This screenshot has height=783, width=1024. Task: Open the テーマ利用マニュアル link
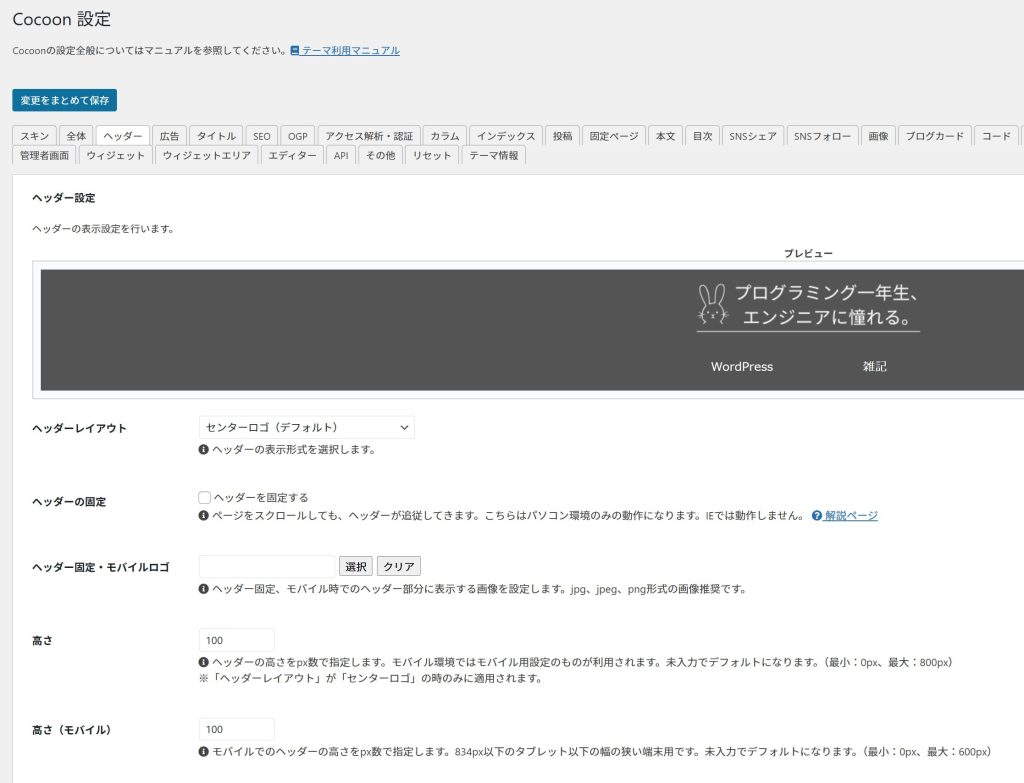tap(350, 51)
